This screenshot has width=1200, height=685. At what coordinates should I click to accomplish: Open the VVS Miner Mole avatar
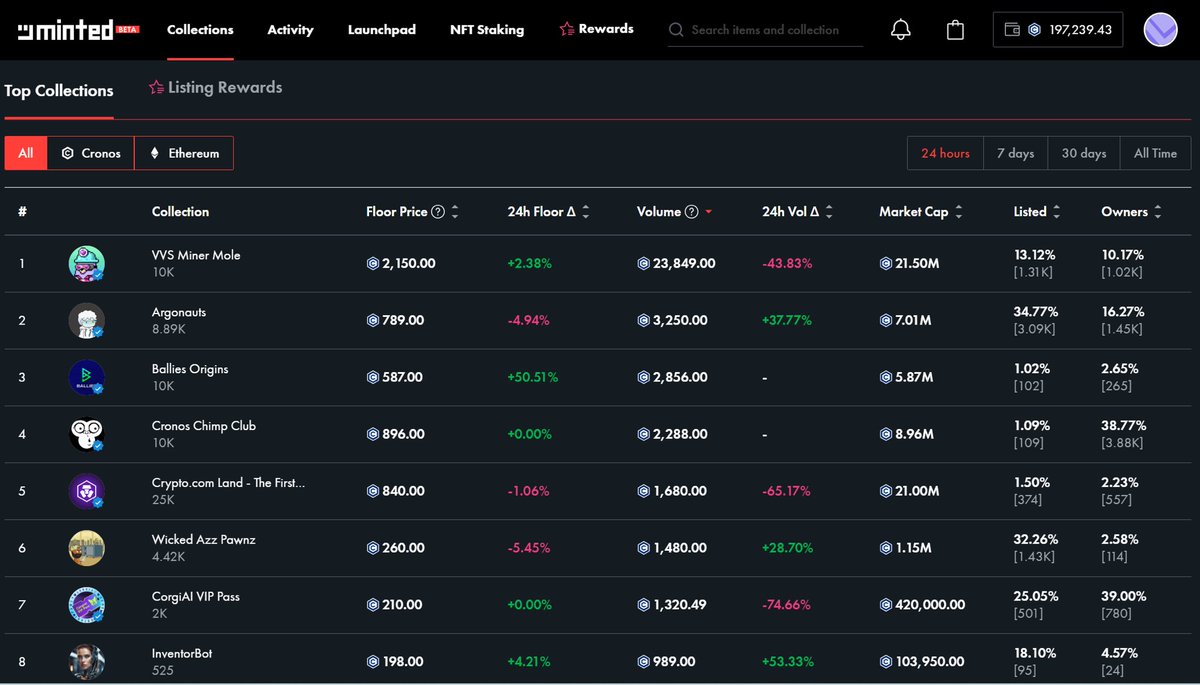(x=87, y=264)
